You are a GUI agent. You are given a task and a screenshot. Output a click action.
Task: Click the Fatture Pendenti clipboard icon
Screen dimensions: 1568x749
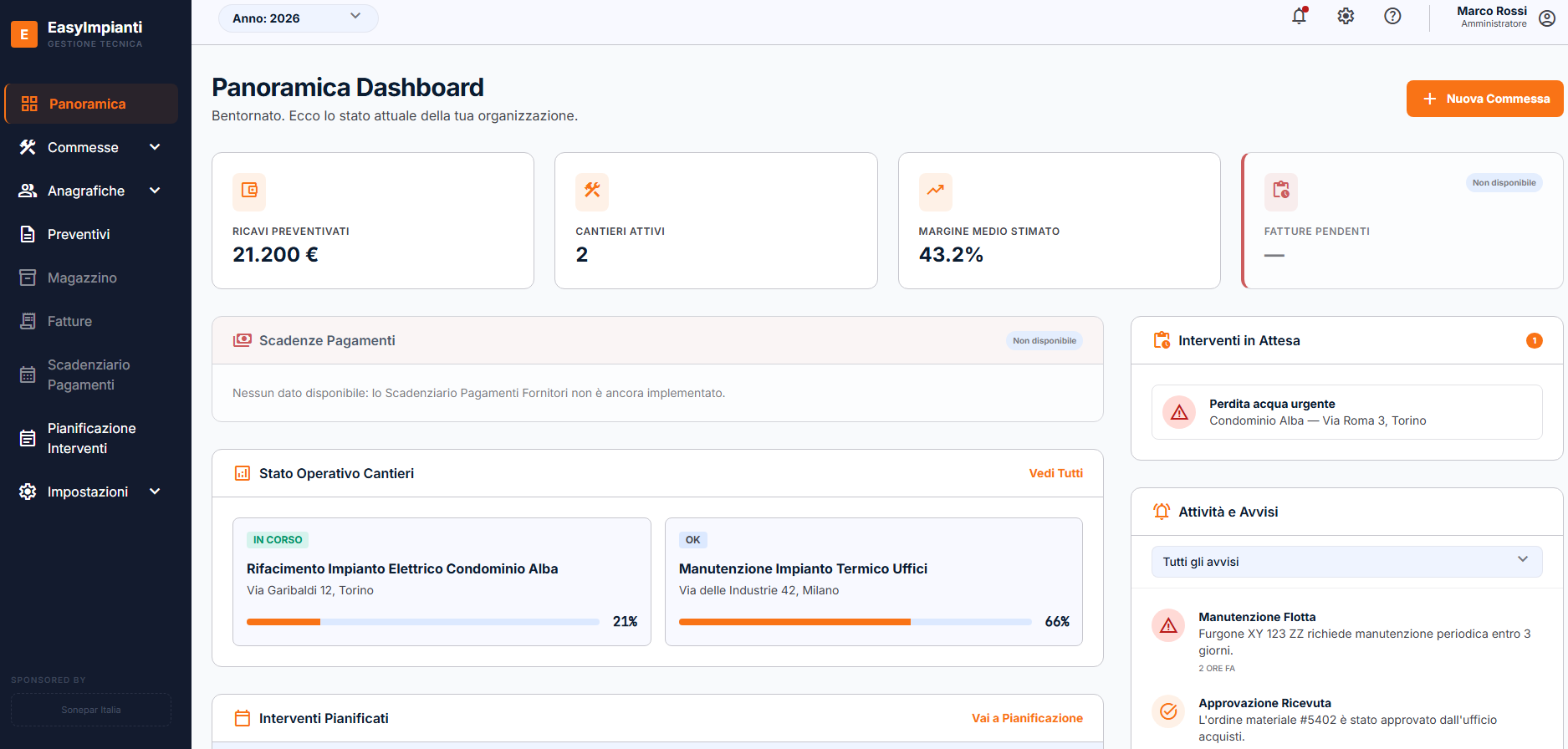(x=1281, y=191)
